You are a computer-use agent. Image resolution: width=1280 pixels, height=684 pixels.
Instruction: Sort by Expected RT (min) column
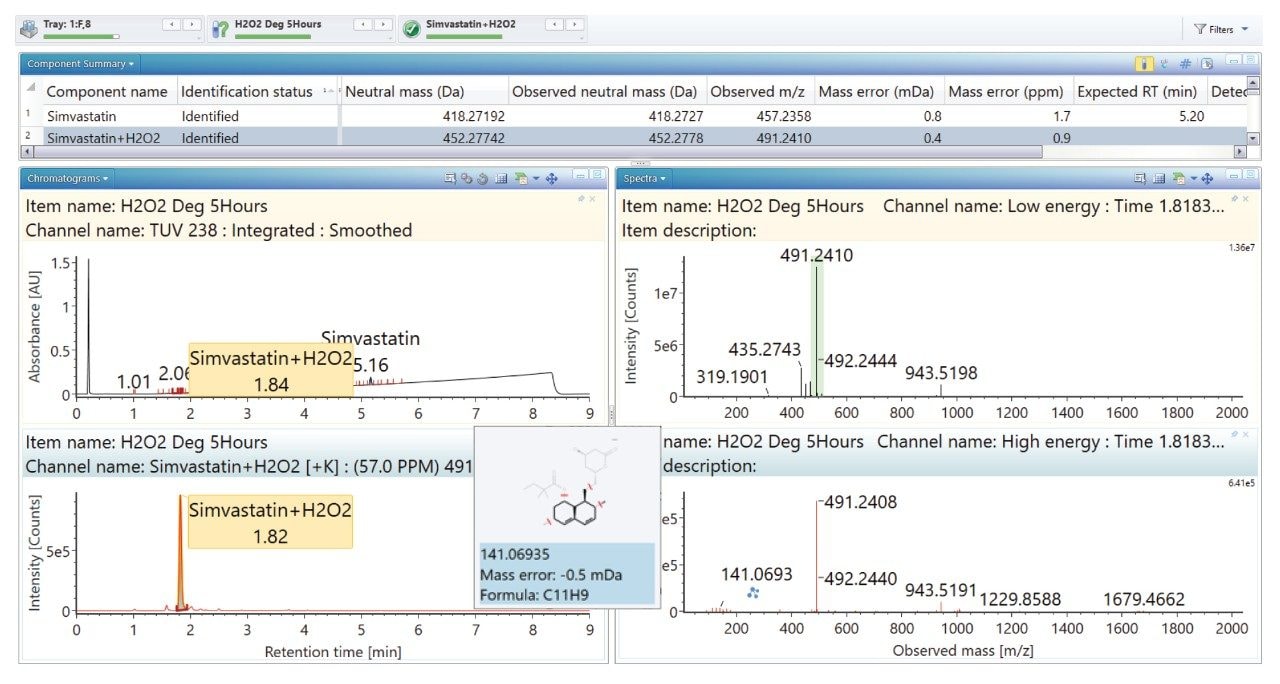click(x=1137, y=92)
